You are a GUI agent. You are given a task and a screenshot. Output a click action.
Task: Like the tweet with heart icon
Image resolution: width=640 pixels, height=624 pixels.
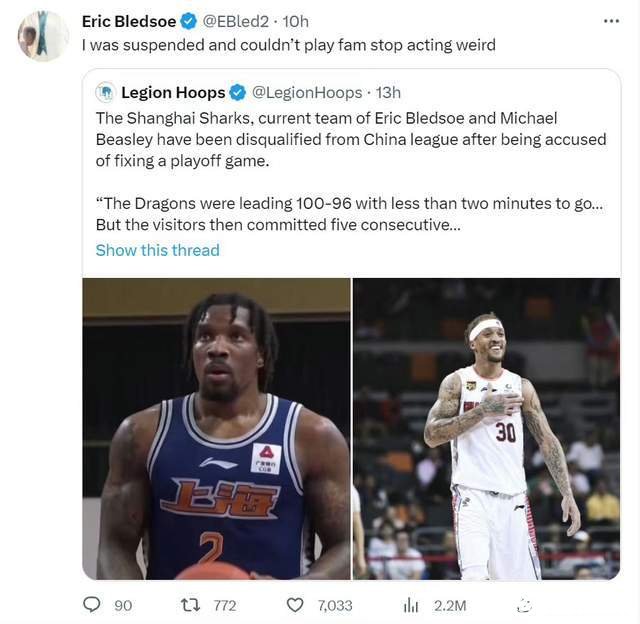click(295, 605)
